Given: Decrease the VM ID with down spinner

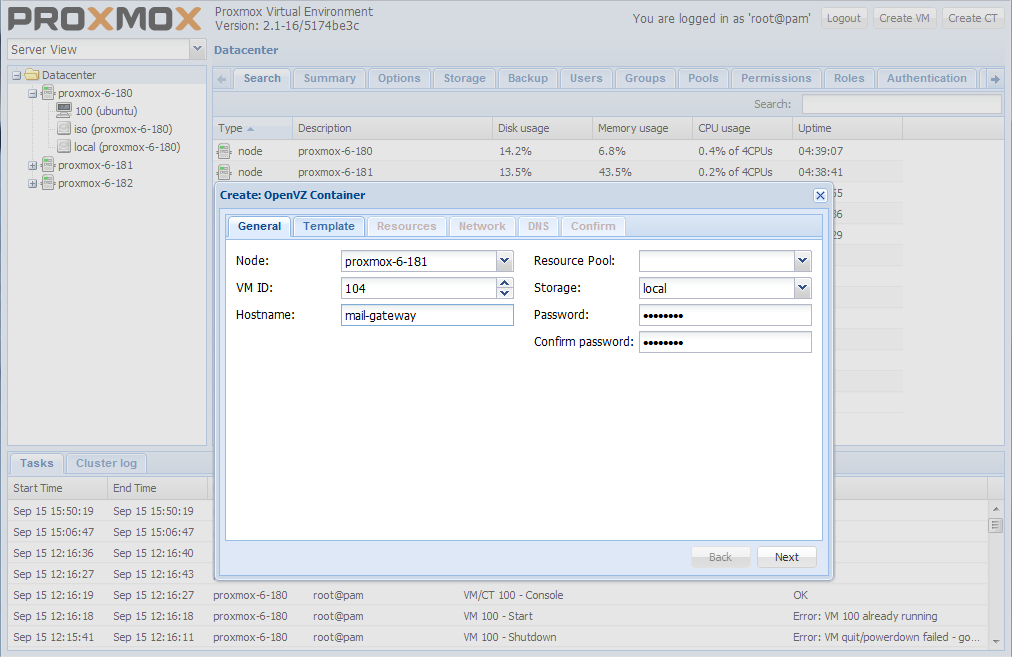Looking at the screenshot, I should [505, 293].
